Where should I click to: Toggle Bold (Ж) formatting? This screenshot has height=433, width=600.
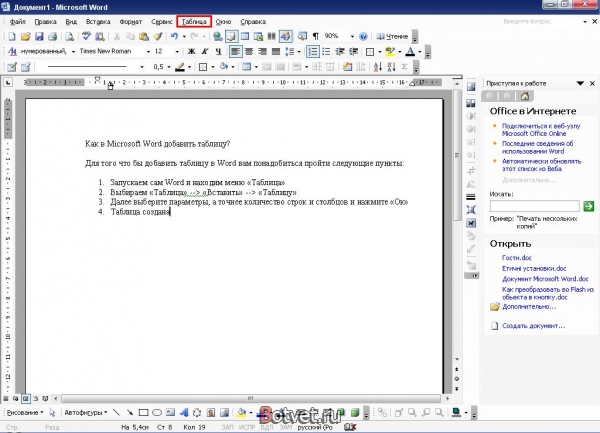pos(191,51)
